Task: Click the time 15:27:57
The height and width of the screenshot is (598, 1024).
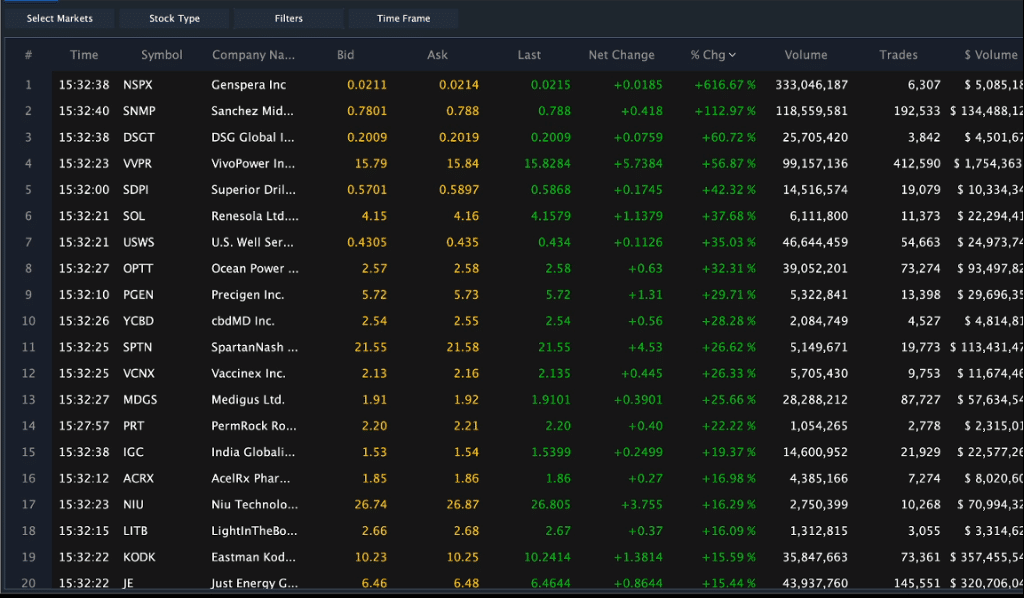Action: coord(84,426)
